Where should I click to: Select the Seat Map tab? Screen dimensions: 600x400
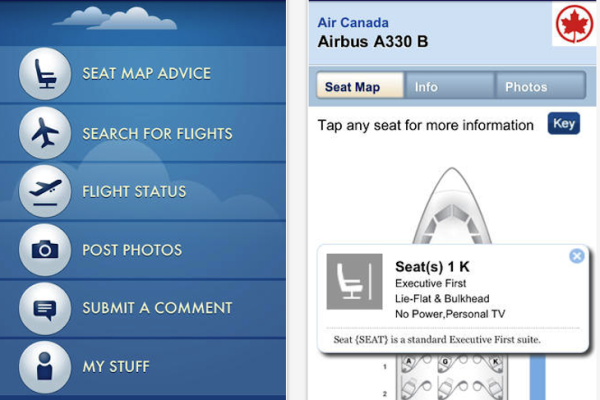tap(360, 86)
